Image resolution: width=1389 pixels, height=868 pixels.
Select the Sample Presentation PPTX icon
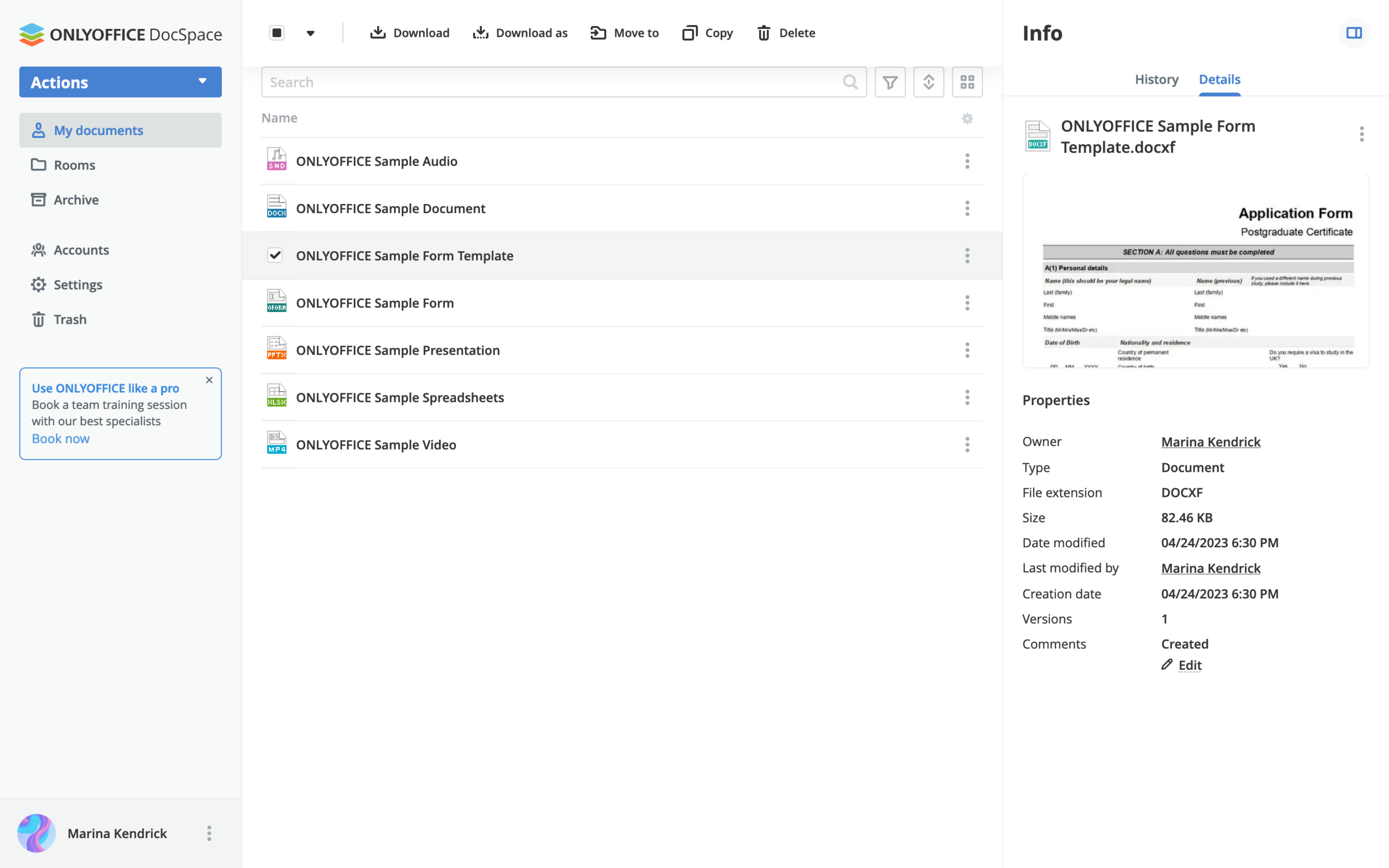pos(277,348)
